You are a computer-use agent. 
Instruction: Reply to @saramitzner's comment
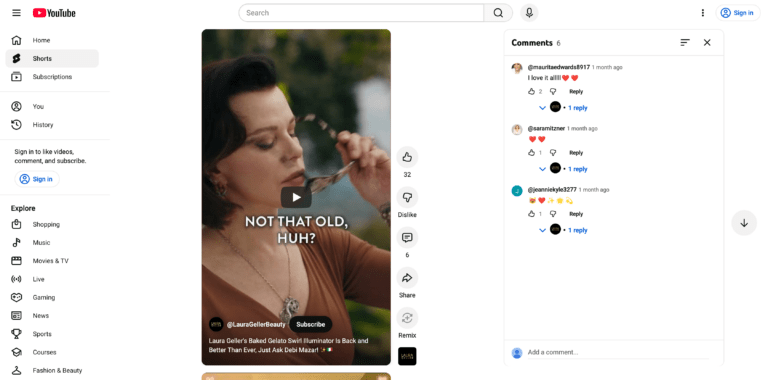pos(576,153)
